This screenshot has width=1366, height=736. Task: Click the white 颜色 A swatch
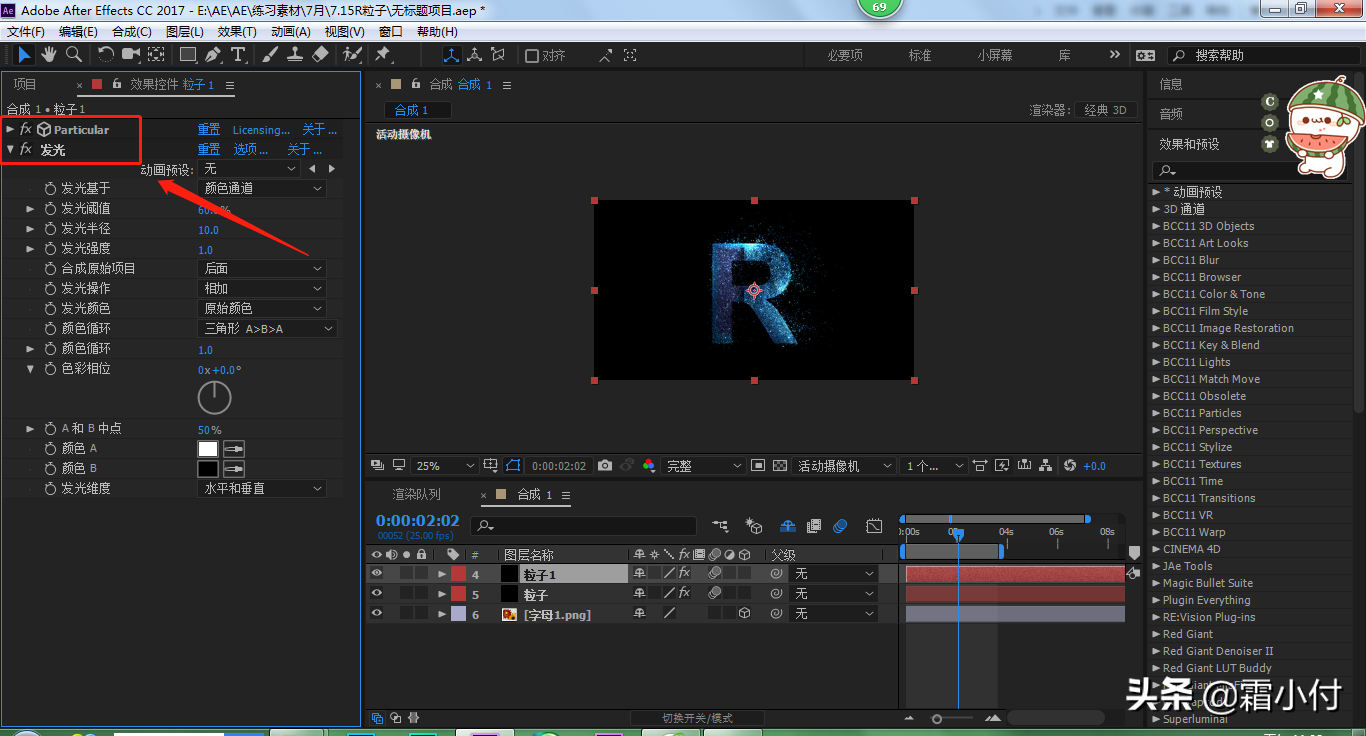[x=208, y=449]
